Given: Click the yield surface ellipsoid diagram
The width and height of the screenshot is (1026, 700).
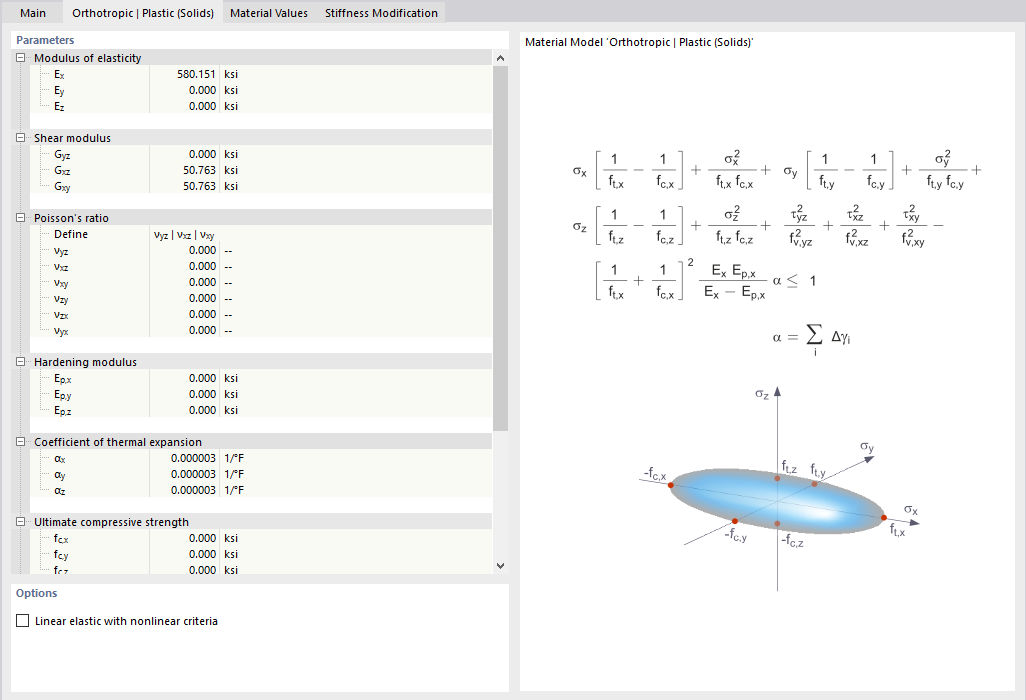Looking at the screenshot, I should 779,501.
